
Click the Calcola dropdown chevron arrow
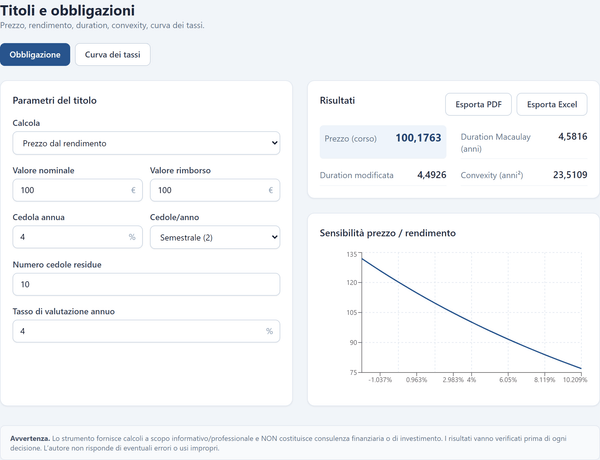(274, 143)
